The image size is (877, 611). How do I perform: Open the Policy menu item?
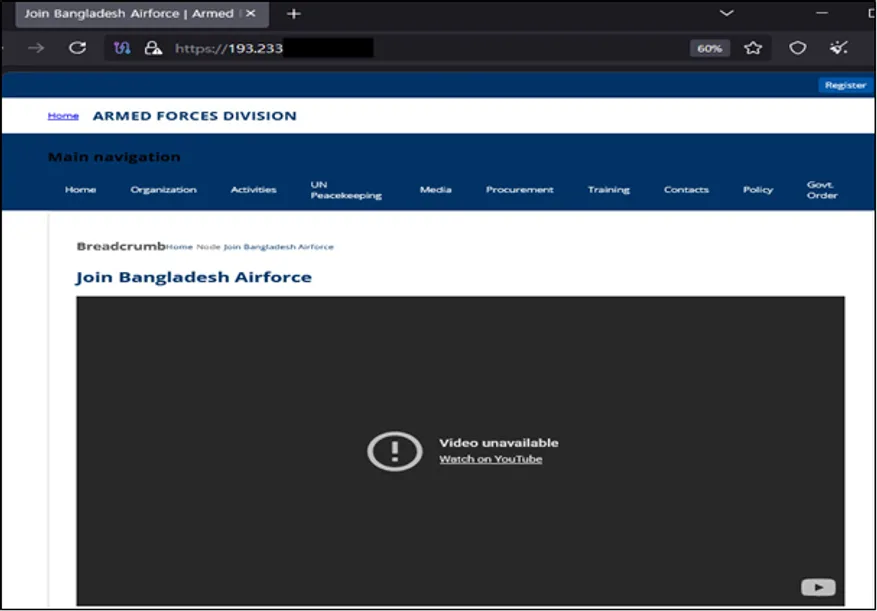758,190
